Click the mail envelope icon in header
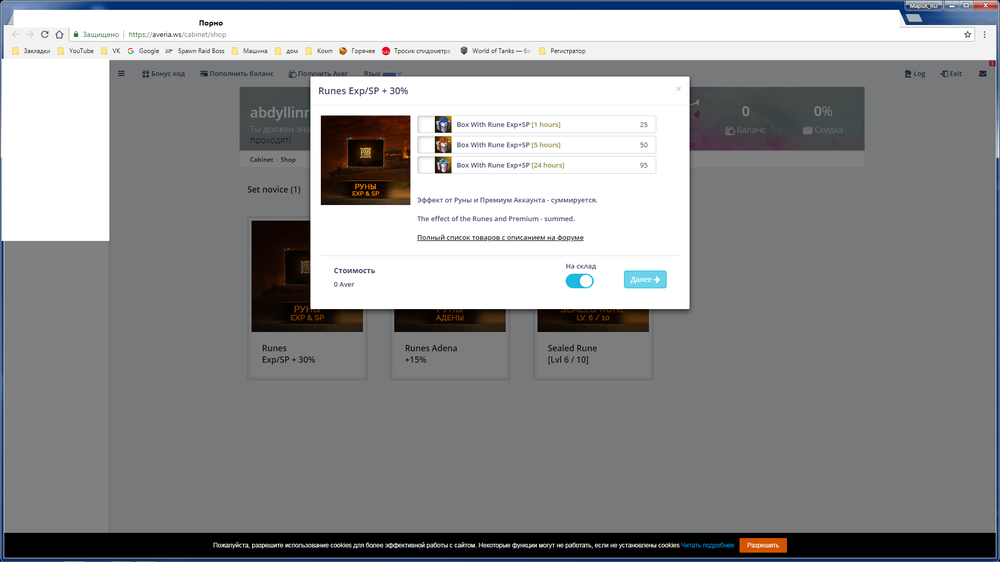Image resolution: width=1000 pixels, height=562 pixels. tap(982, 74)
